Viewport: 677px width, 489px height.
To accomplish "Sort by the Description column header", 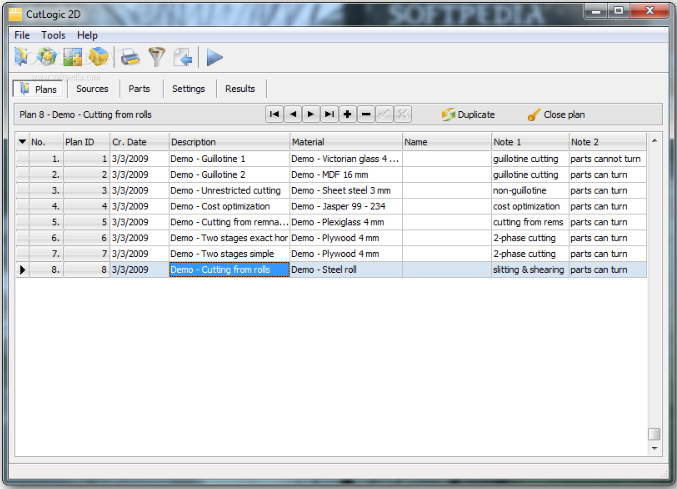I will tap(229, 142).
